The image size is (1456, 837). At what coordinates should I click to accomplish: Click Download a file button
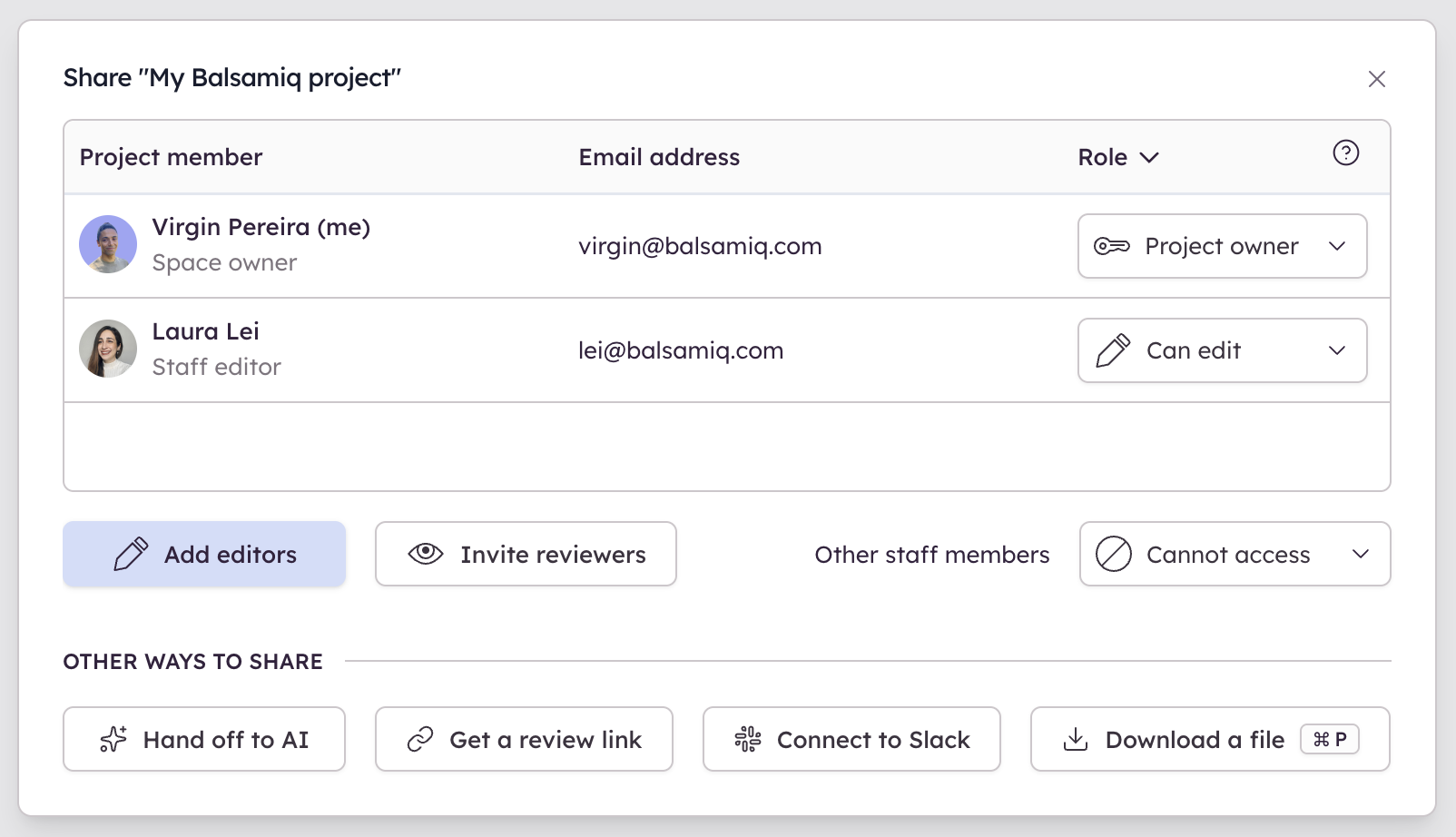tap(1210, 739)
